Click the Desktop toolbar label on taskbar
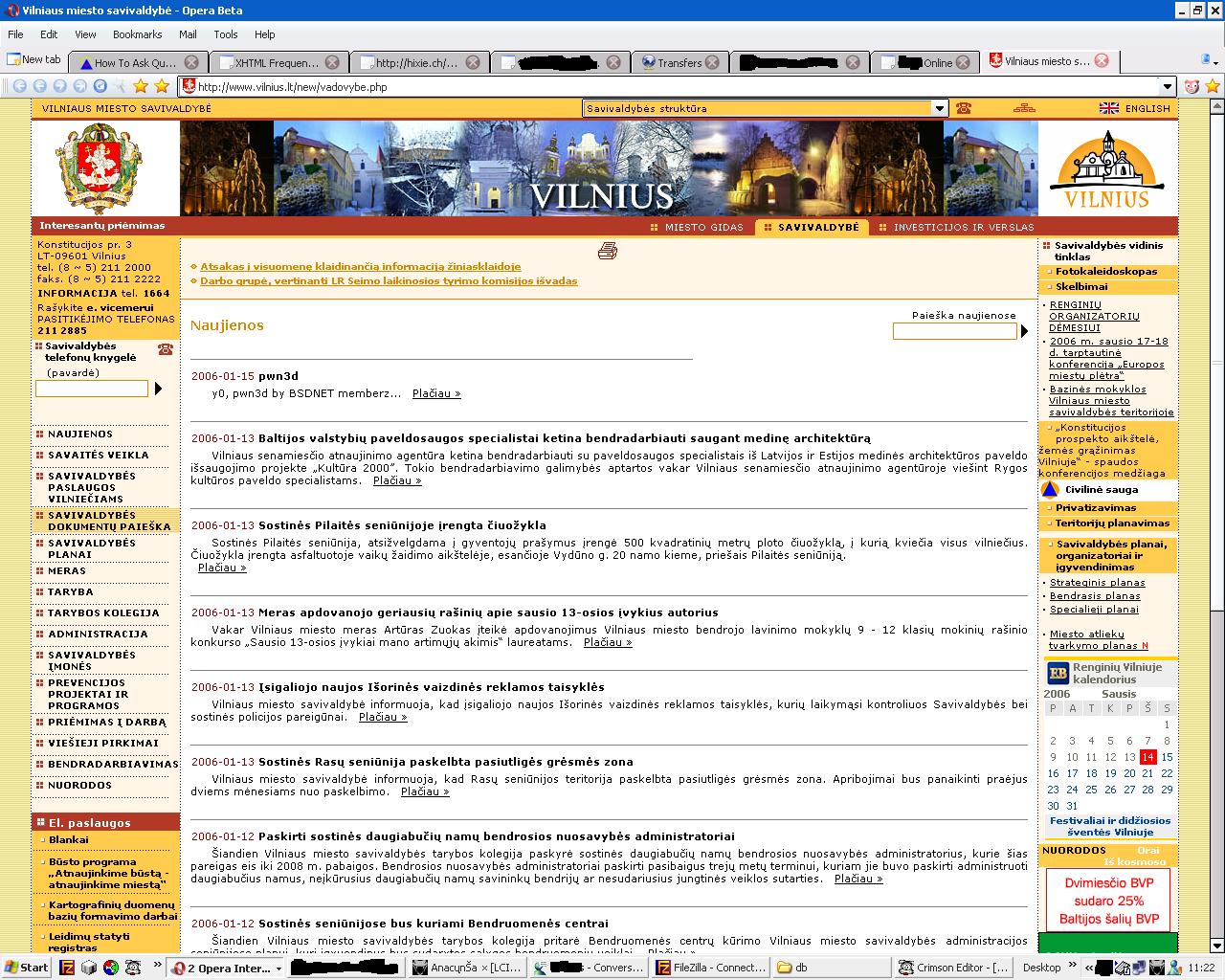The width and height of the screenshot is (1225, 980). click(1041, 968)
